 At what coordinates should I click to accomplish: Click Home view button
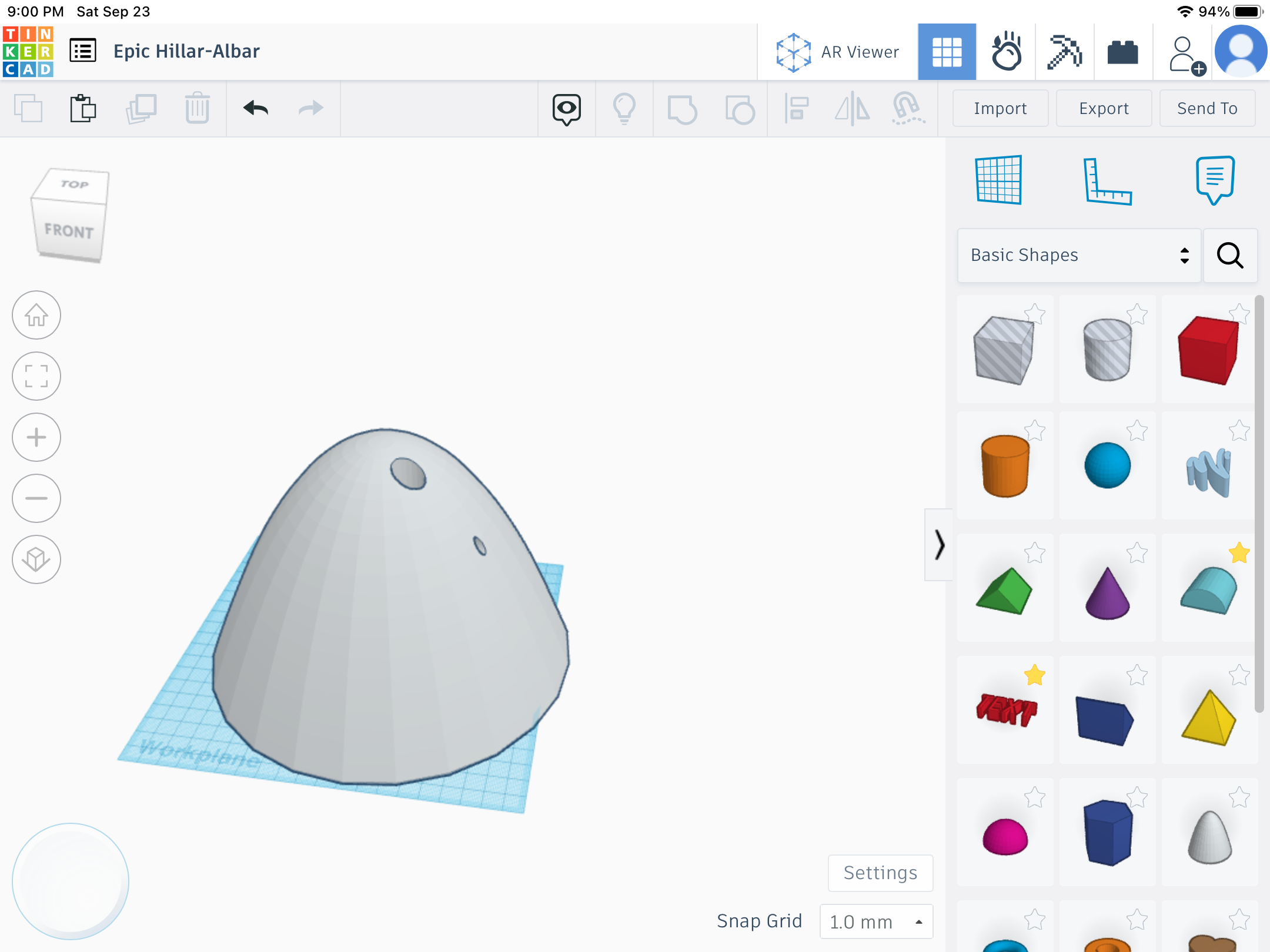pyautogui.click(x=36, y=316)
